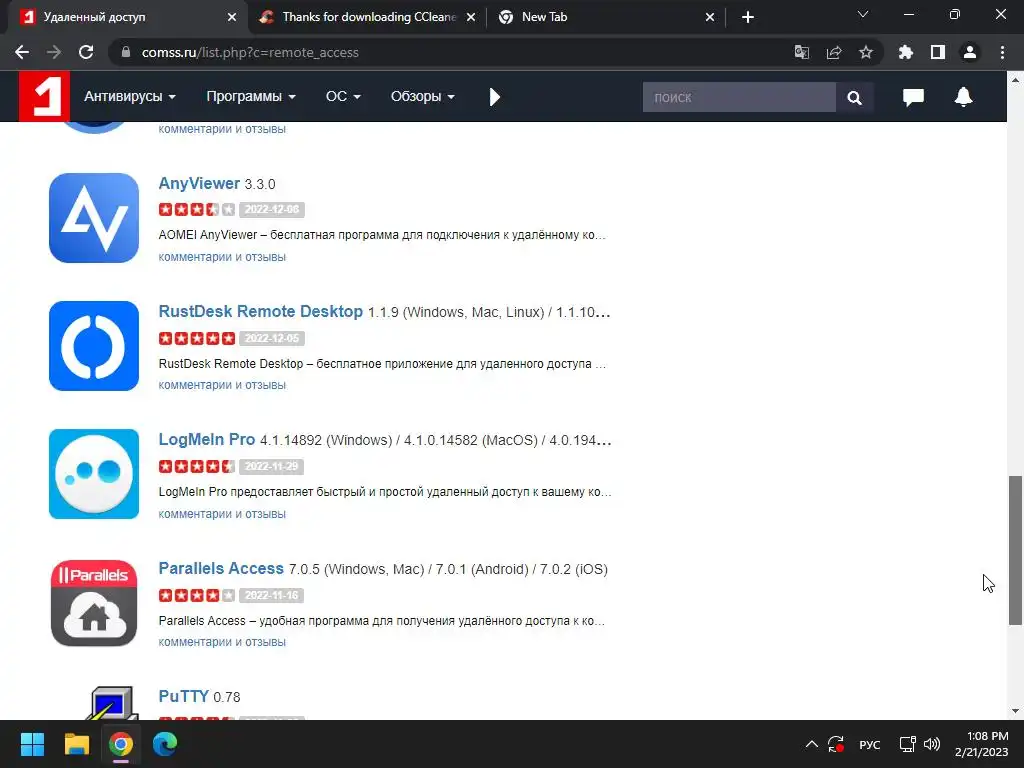
Task: Open the network tray icon
Action: click(x=907, y=744)
